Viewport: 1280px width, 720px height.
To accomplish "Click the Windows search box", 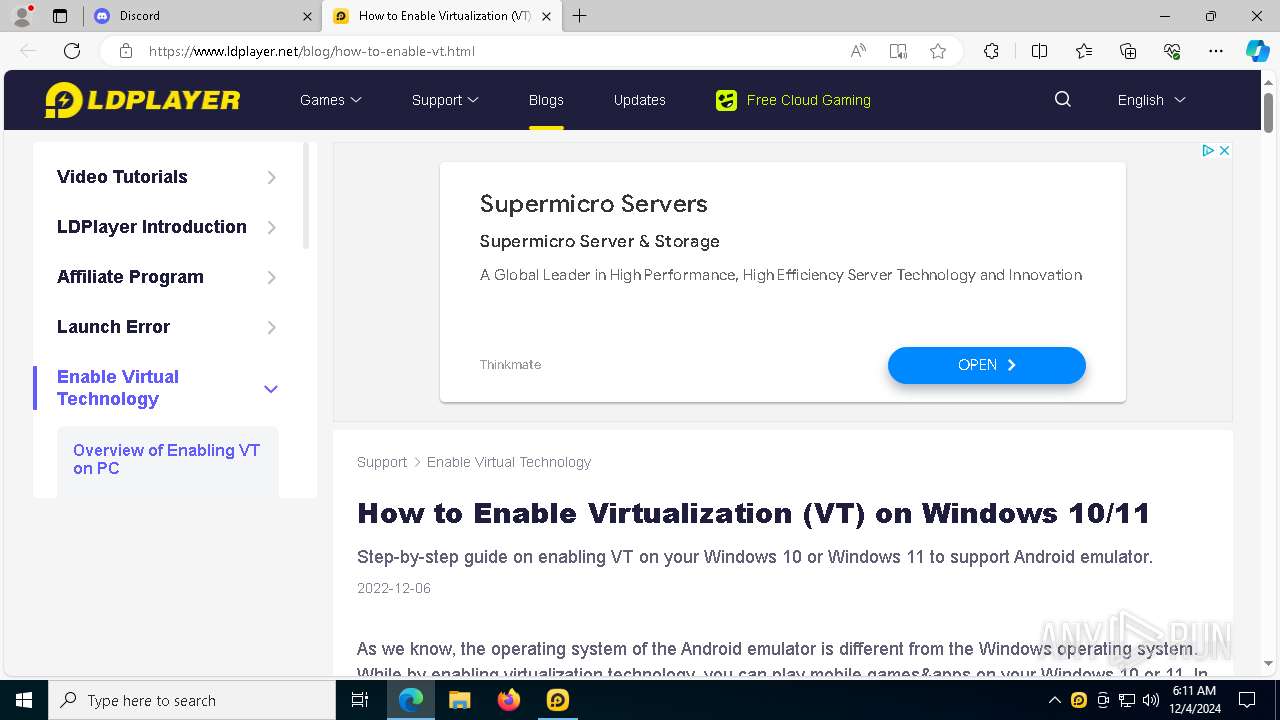I will tap(192, 700).
